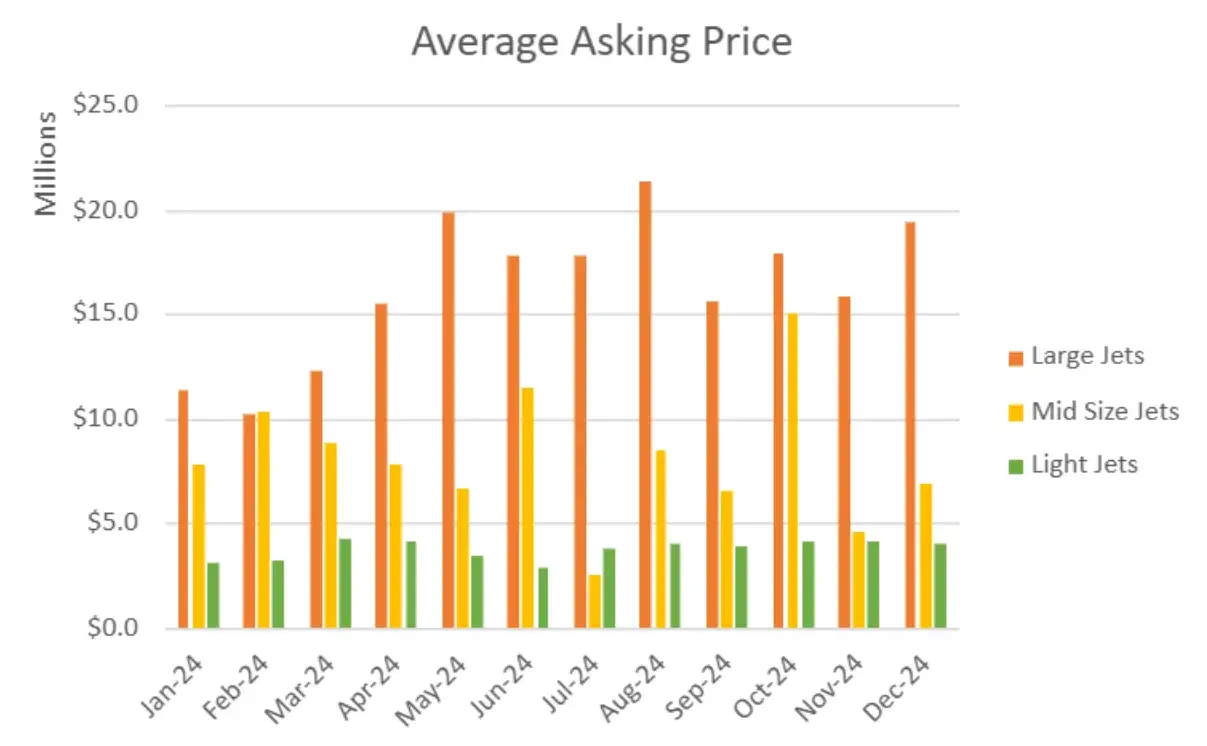Screen dimensions: 1207x746
Task: Click the $25.0 axis value label
Action: pos(105,105)
